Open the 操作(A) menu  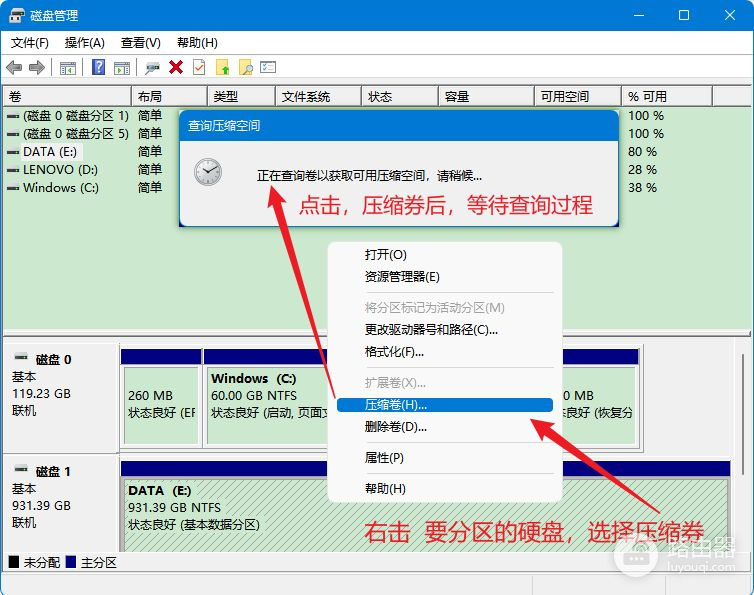tap(85, 43)
